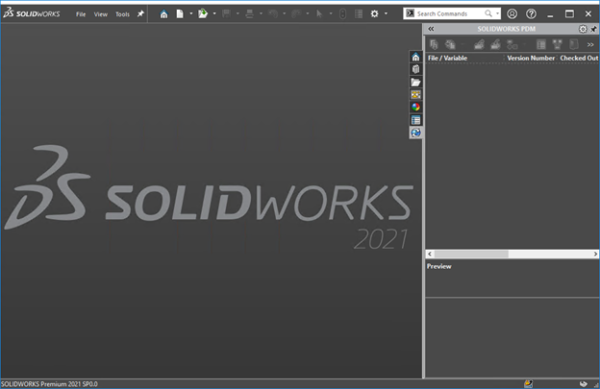Expand the New document dropdown arrow
The width and height of the screenshot is (600, 389).
pos(191,14)
